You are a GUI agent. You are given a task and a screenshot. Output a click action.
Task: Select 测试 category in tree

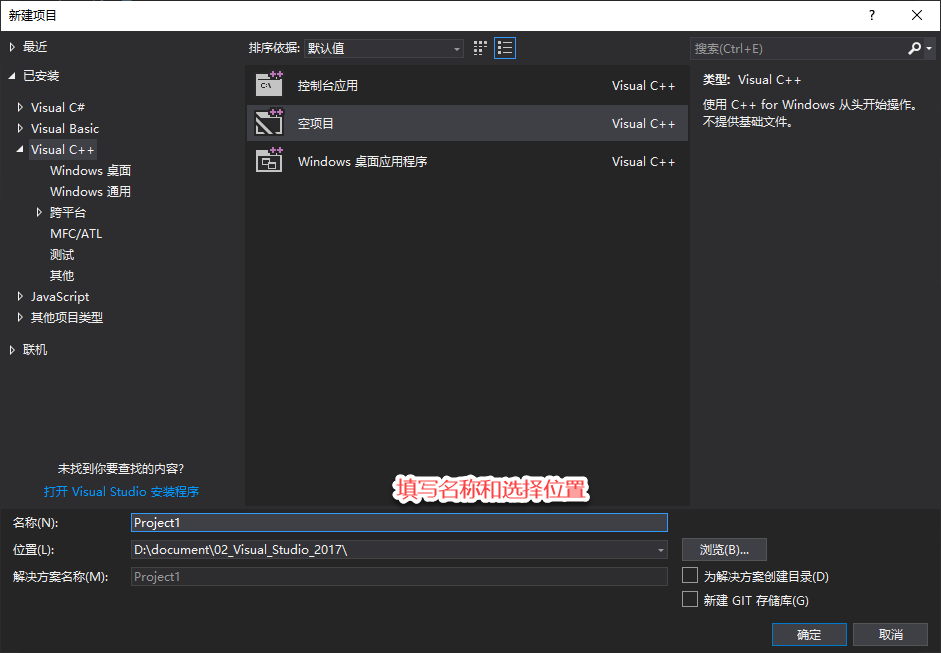point(62,254)
